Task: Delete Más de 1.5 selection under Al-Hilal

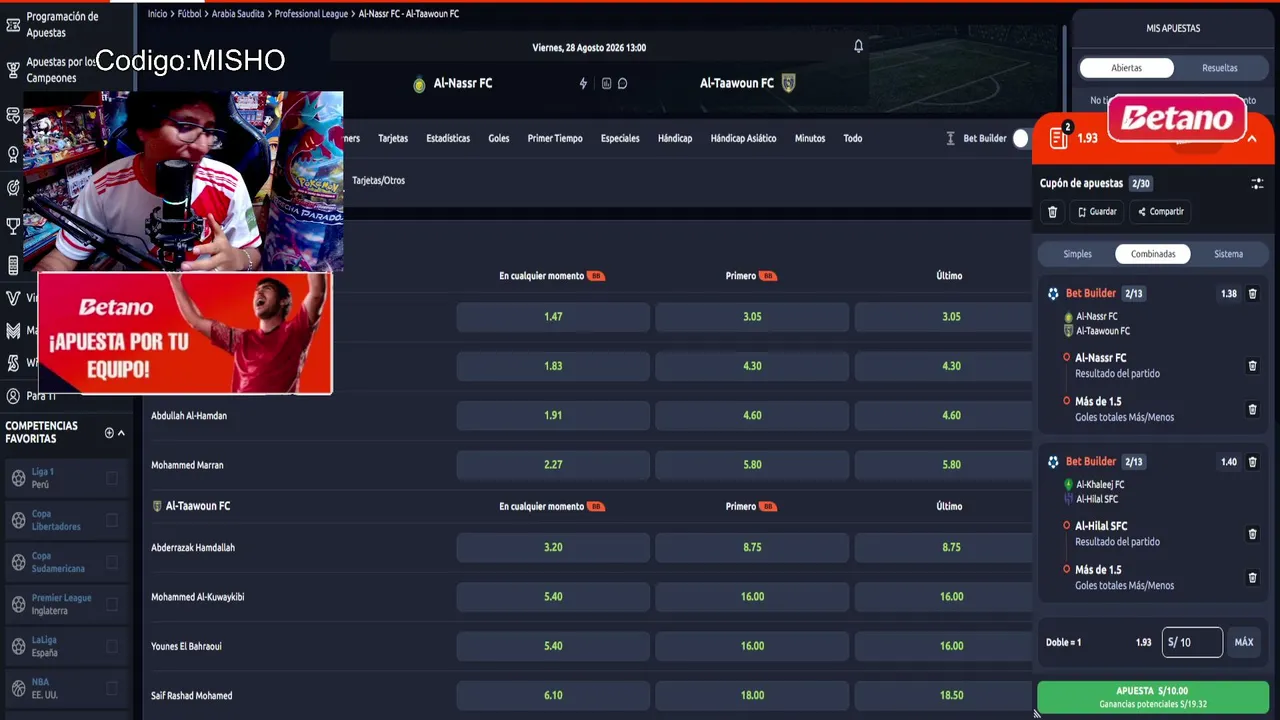Action: [1252, 577]
